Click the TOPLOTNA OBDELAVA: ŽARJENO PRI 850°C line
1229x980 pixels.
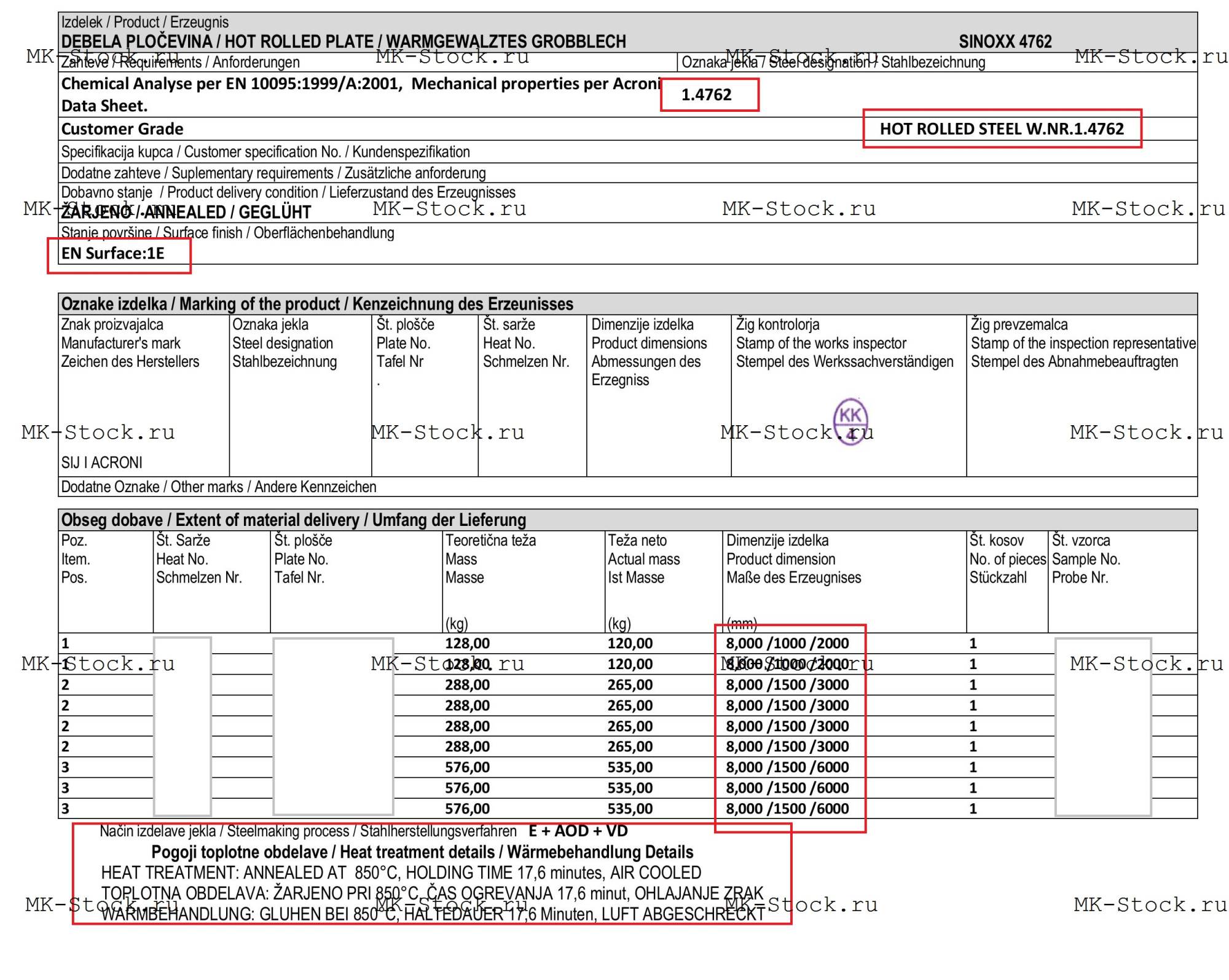(432, 893)
